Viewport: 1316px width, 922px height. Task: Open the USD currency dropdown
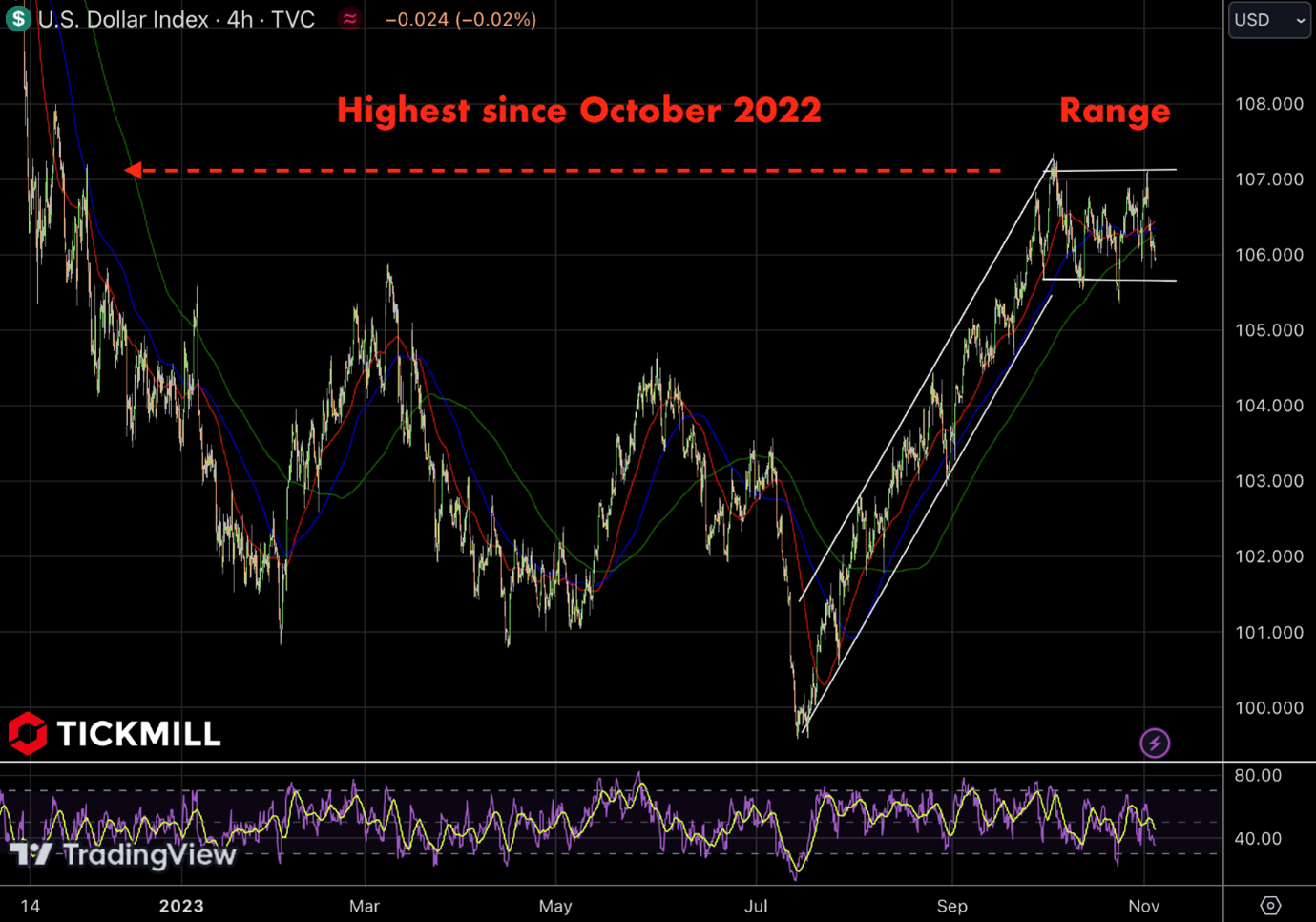click(1269, 20)
